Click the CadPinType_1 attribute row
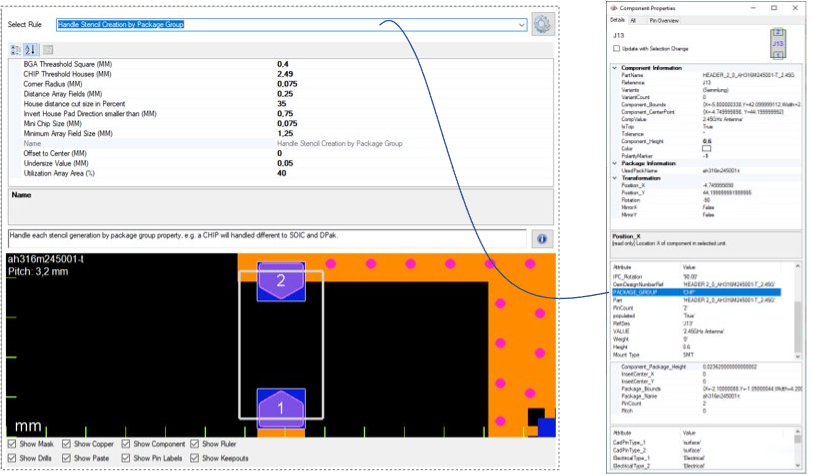 703,443
